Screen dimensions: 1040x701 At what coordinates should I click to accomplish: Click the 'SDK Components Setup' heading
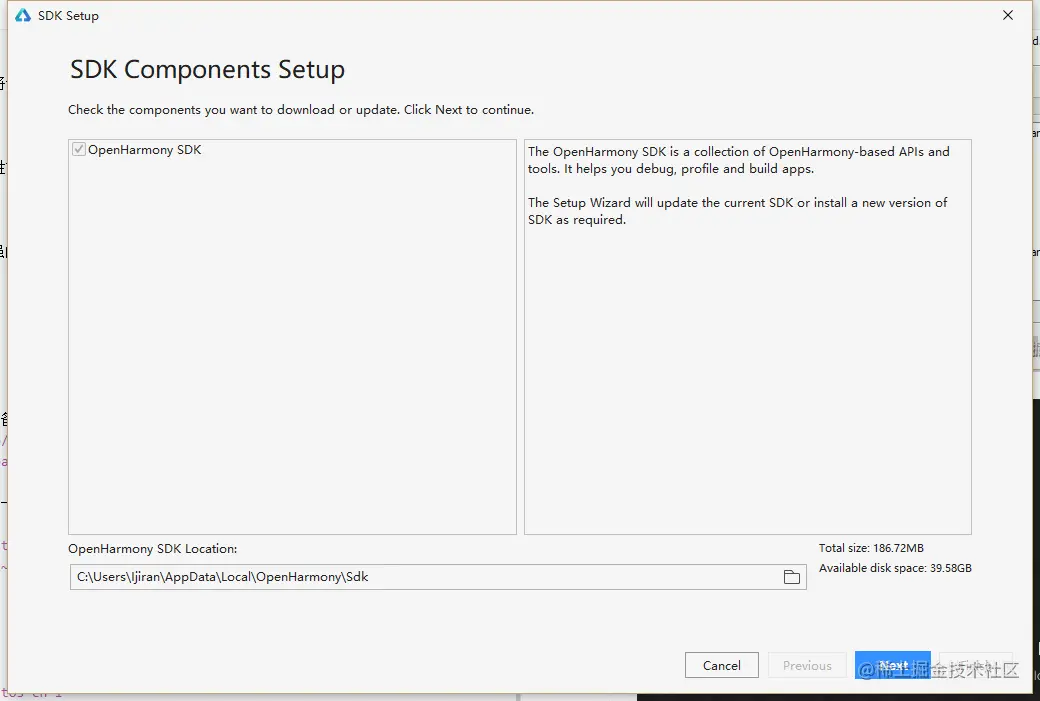click(208, 70)
